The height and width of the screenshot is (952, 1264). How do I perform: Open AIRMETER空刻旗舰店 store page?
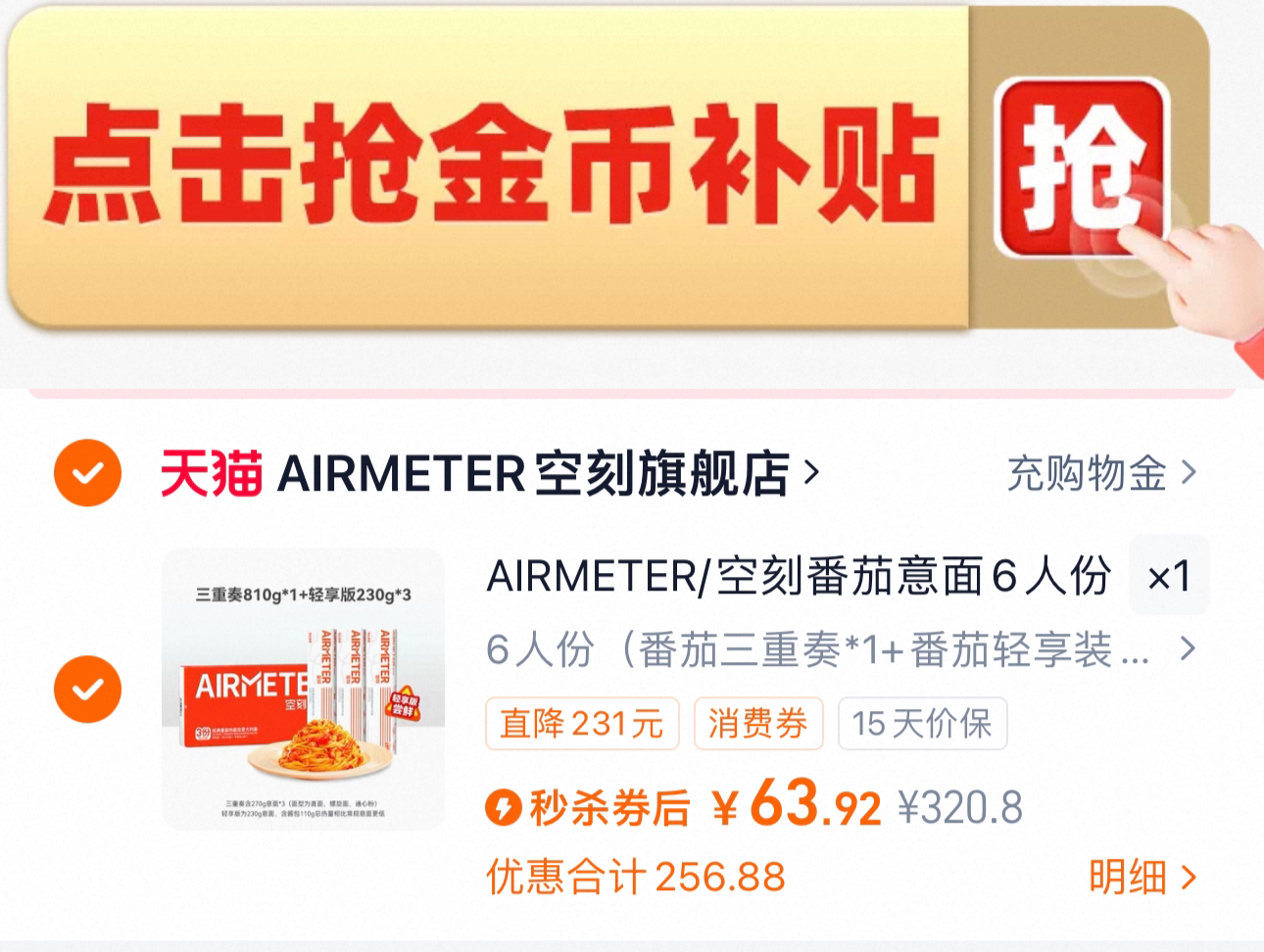tap(534, 474)
